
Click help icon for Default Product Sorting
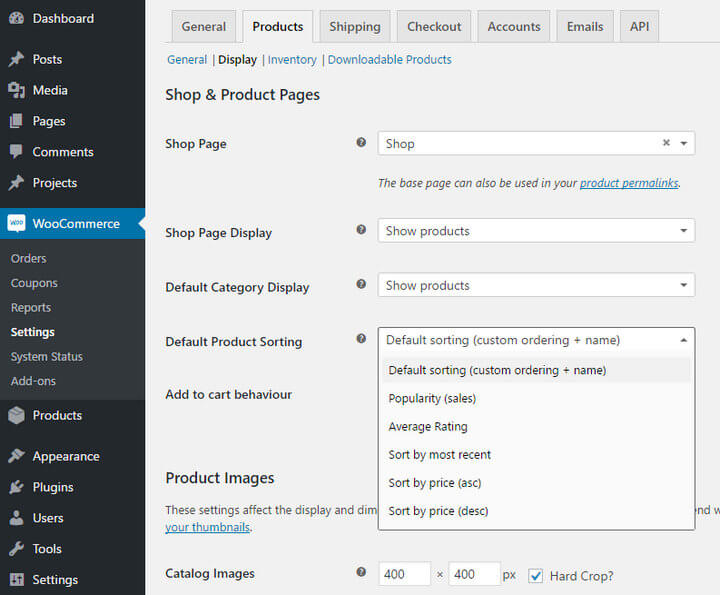click(361, 339)
